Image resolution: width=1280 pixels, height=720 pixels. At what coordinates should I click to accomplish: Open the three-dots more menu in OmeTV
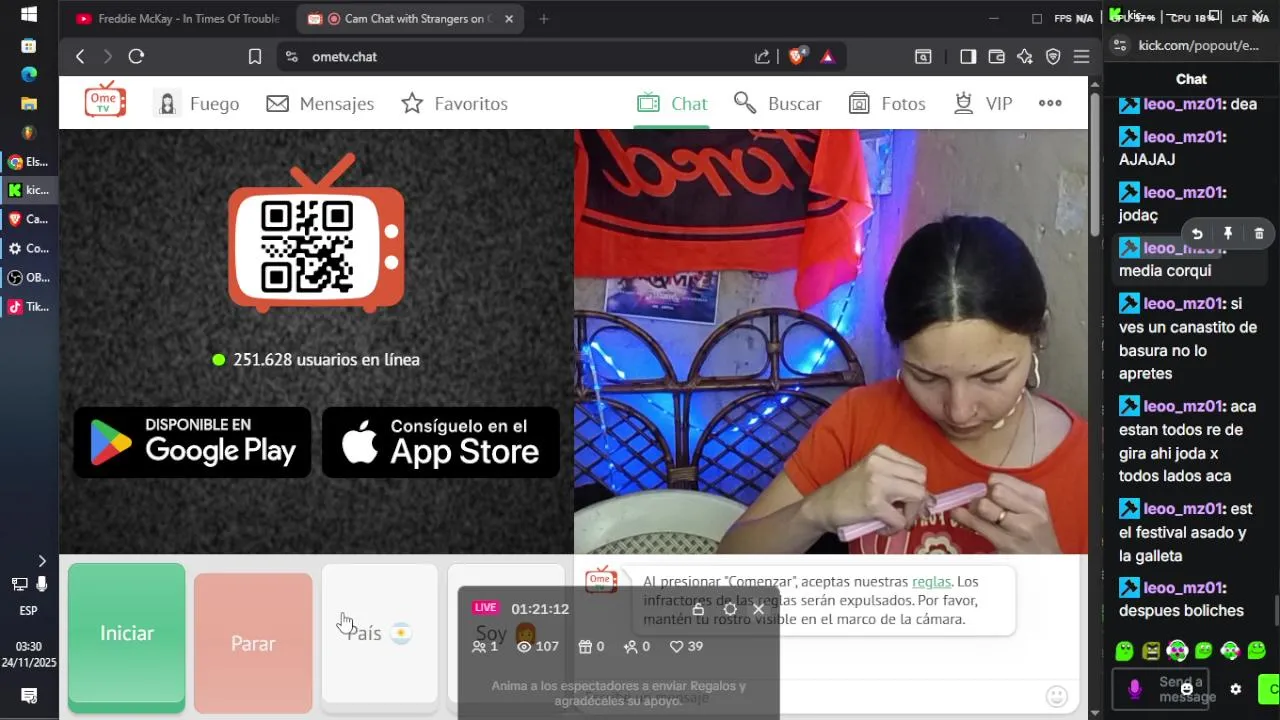tap(1050, 103)
